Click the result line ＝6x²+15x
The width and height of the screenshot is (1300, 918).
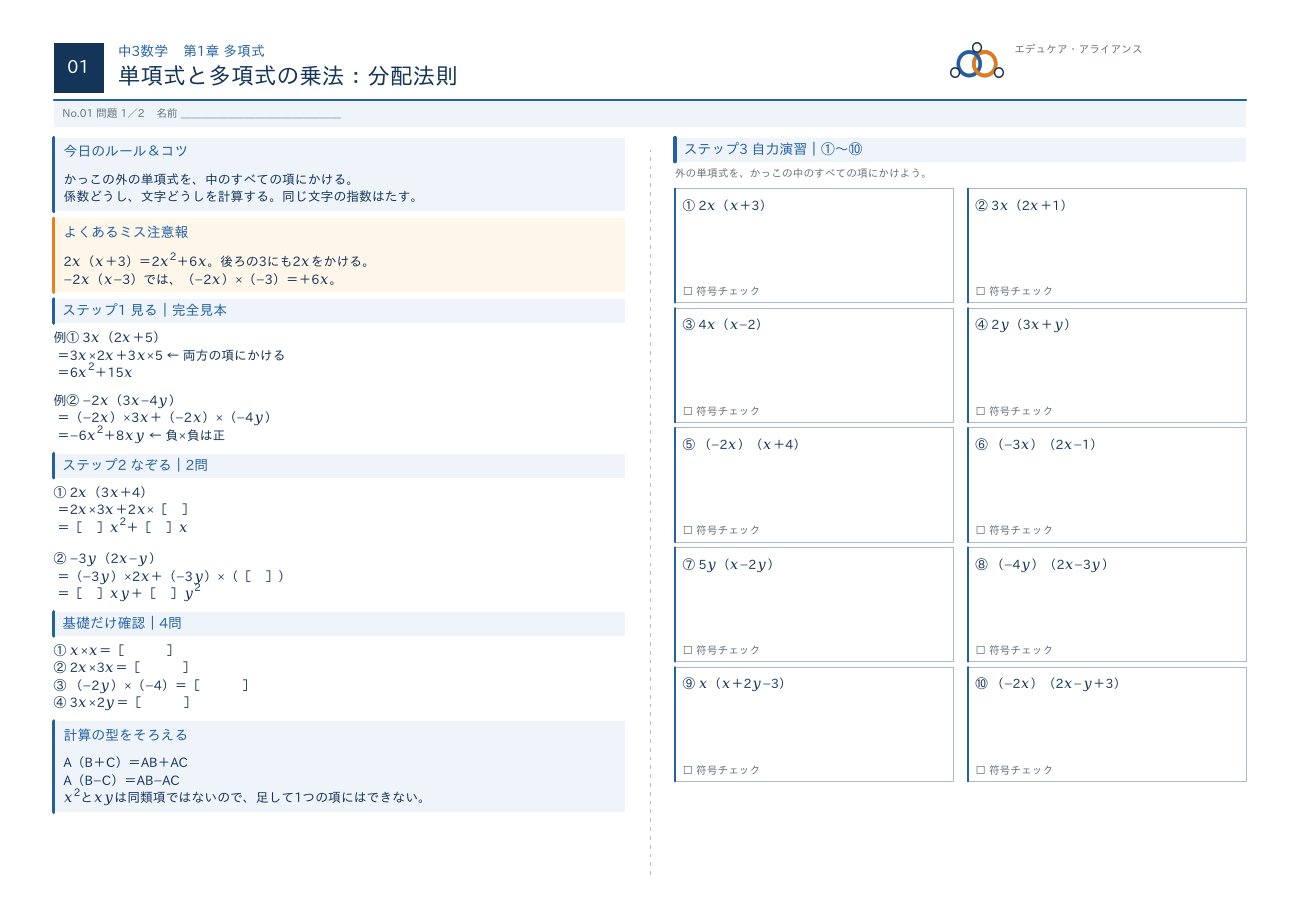(94, 371)
